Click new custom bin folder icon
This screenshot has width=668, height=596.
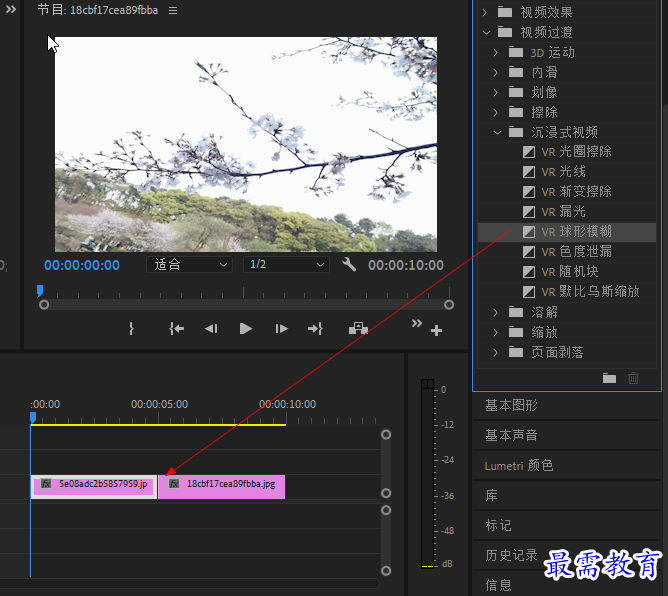pyautogui.click(x=609, y=378)
